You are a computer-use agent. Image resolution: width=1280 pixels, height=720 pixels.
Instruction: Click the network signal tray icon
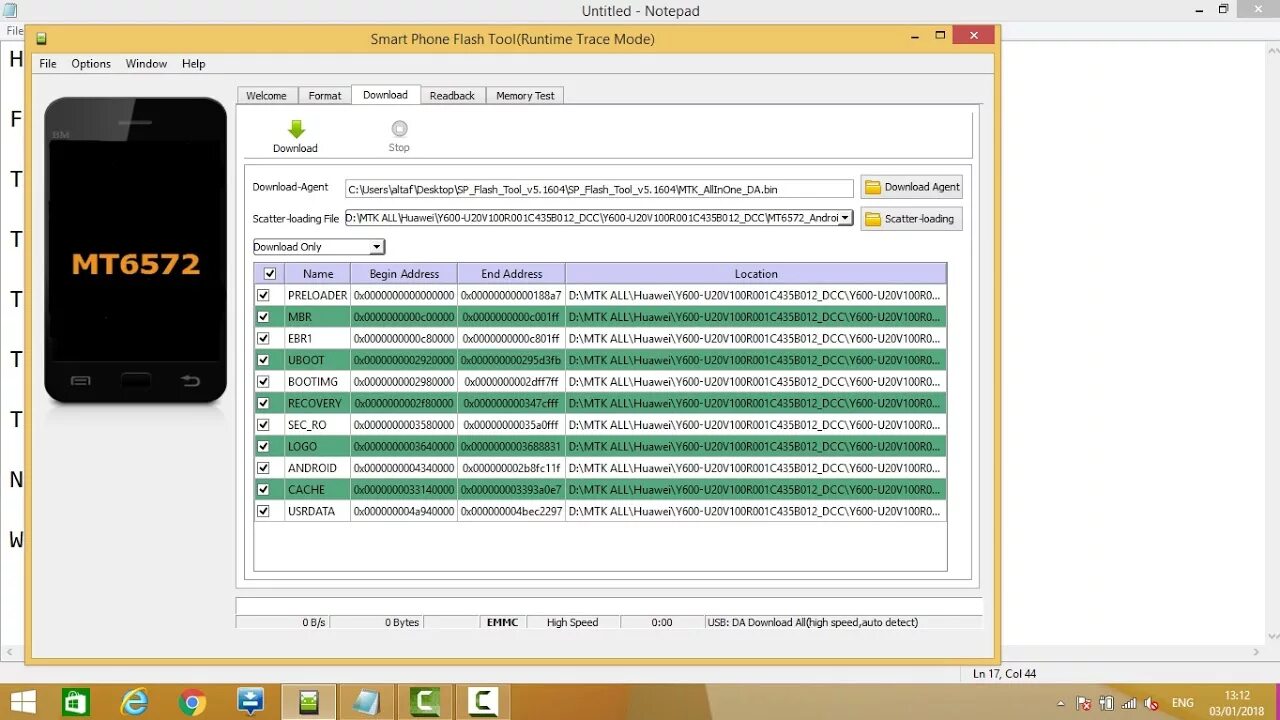(x=1129, y=703)
